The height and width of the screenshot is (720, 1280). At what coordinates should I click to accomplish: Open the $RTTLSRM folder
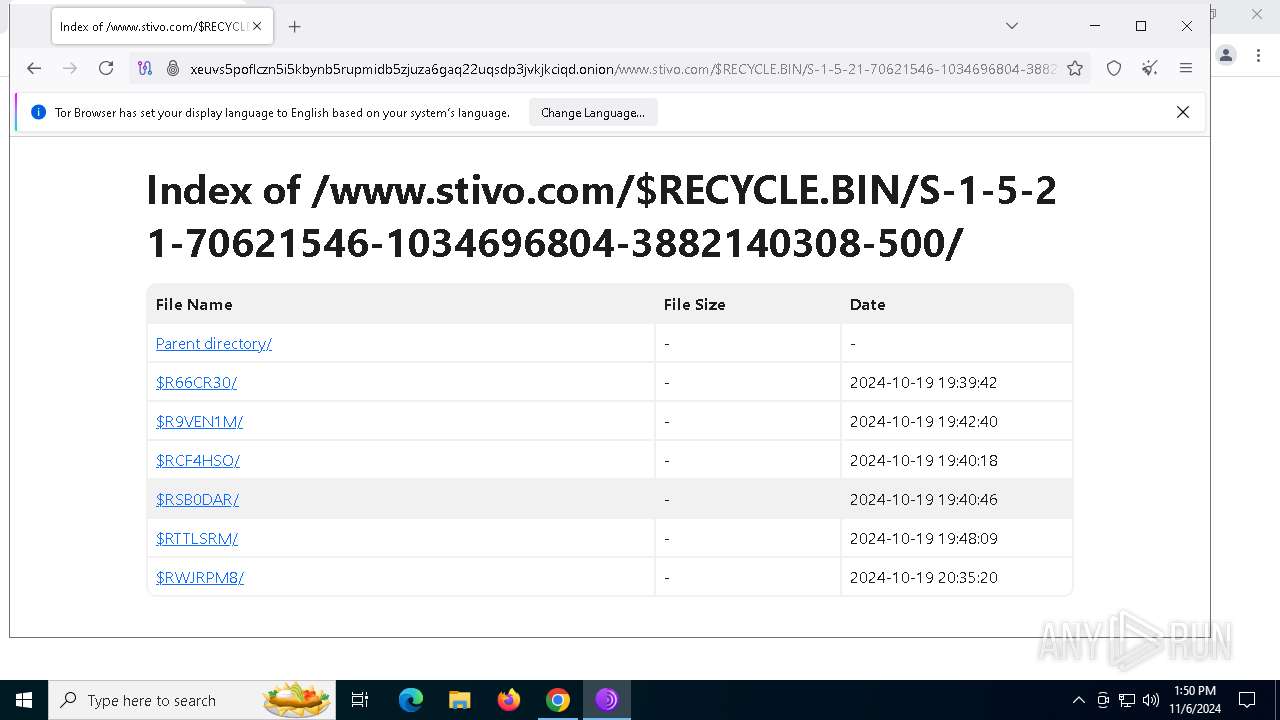(x=197, y=538)
